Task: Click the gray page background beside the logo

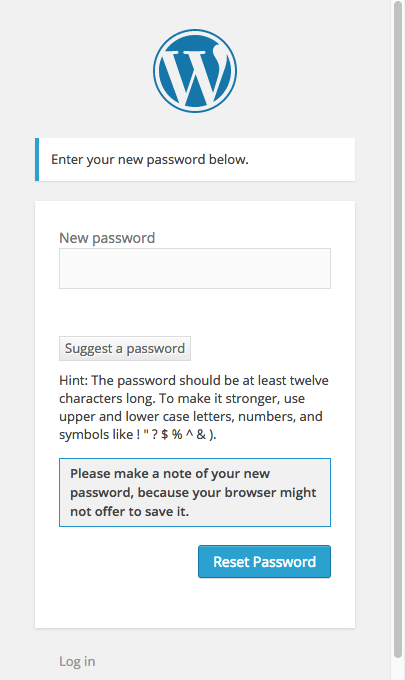Action: point(87,71)
